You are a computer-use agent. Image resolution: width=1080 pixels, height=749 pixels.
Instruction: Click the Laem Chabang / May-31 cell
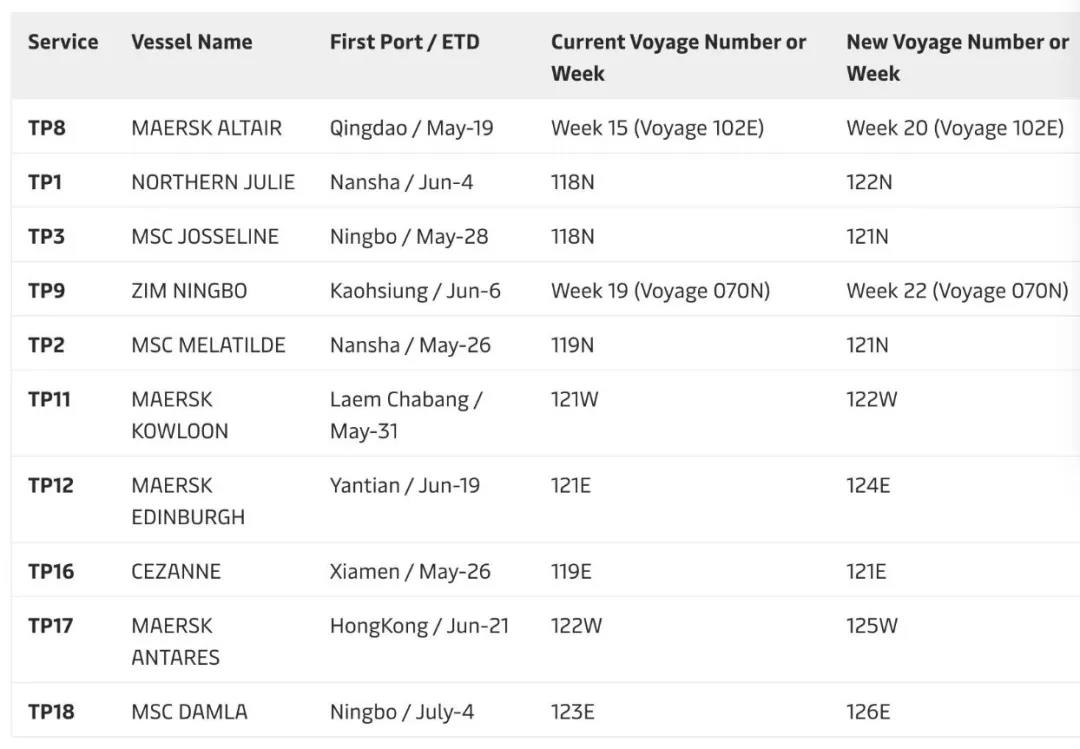point(406,415)
